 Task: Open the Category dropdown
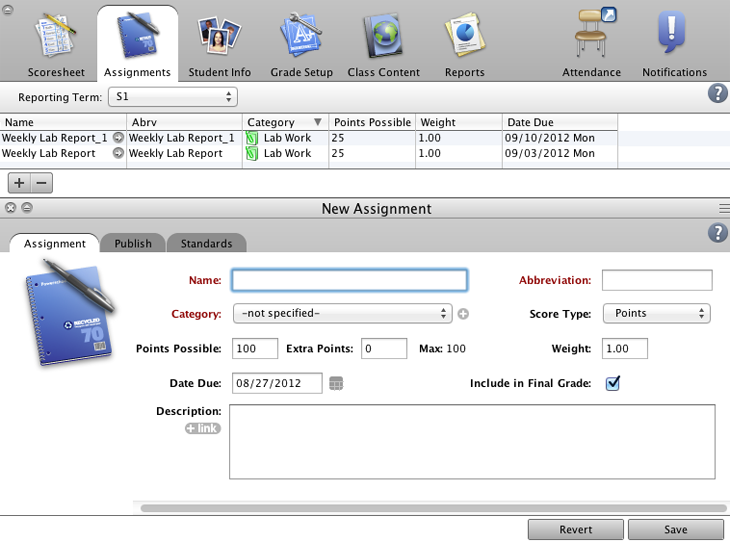342,314
